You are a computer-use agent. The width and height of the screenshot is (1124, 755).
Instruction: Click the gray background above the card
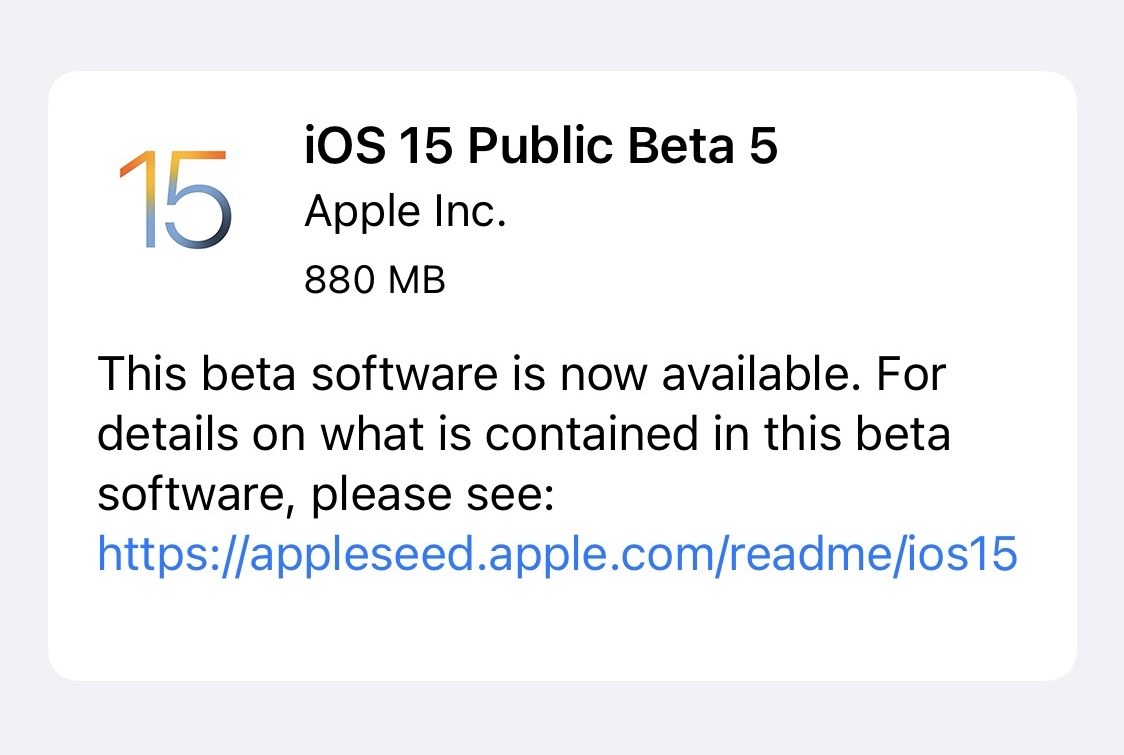tap(560, 35)
